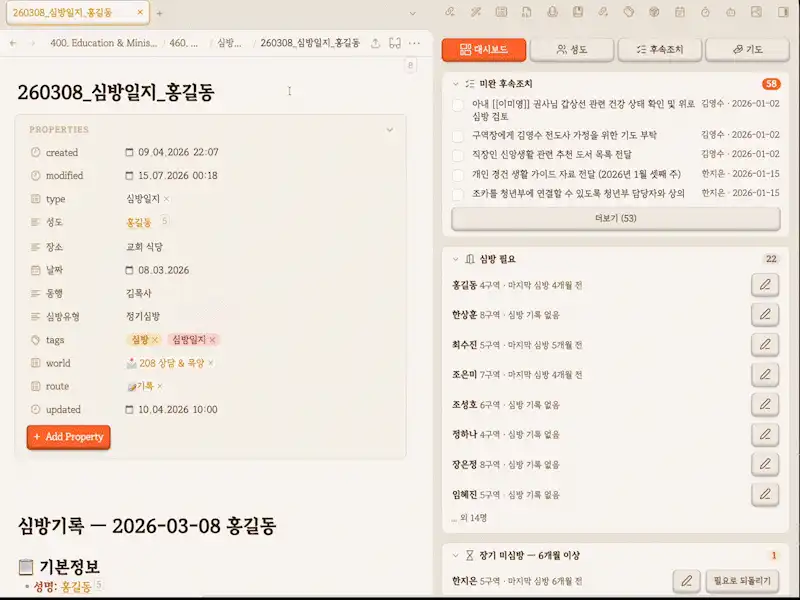Remove the 심방일지 tag

(x=213, y=340)
